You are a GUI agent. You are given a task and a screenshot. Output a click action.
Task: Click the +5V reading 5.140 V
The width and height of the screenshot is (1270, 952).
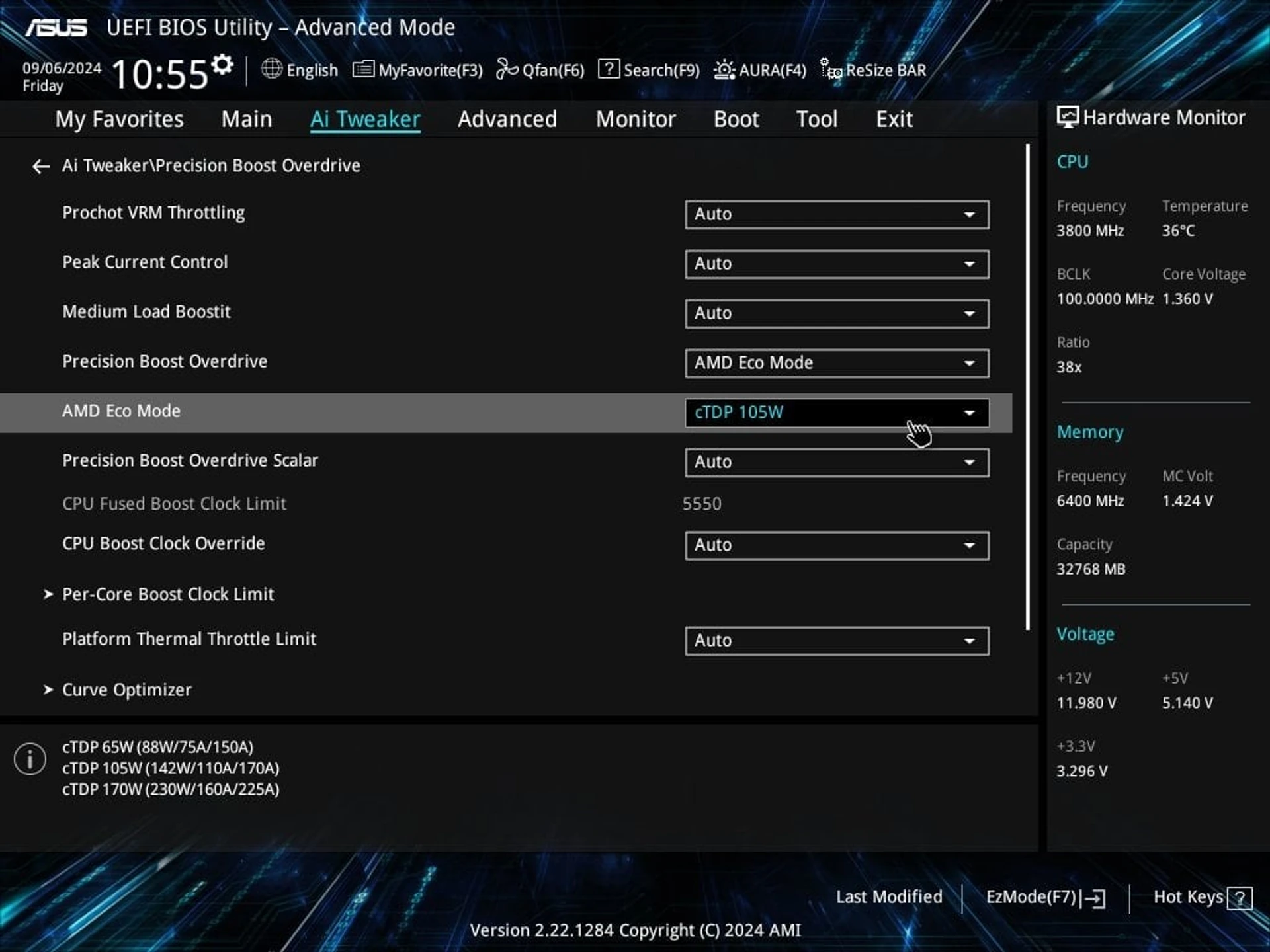[1188, 703]
